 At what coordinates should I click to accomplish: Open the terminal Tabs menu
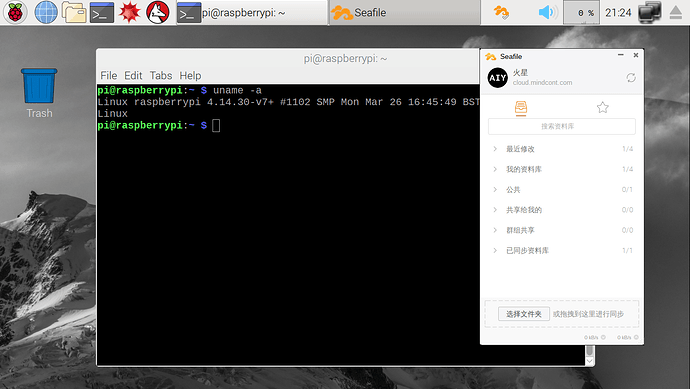pyautogui.click(x=161, y=76)
